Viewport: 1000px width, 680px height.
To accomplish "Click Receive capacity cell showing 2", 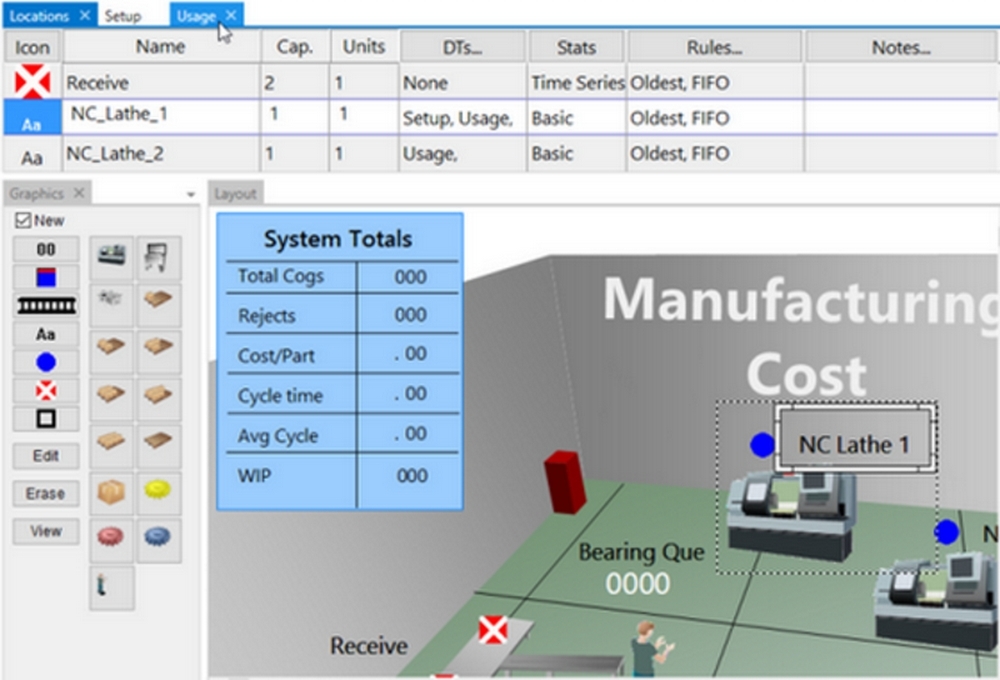I will coord(295,82).
